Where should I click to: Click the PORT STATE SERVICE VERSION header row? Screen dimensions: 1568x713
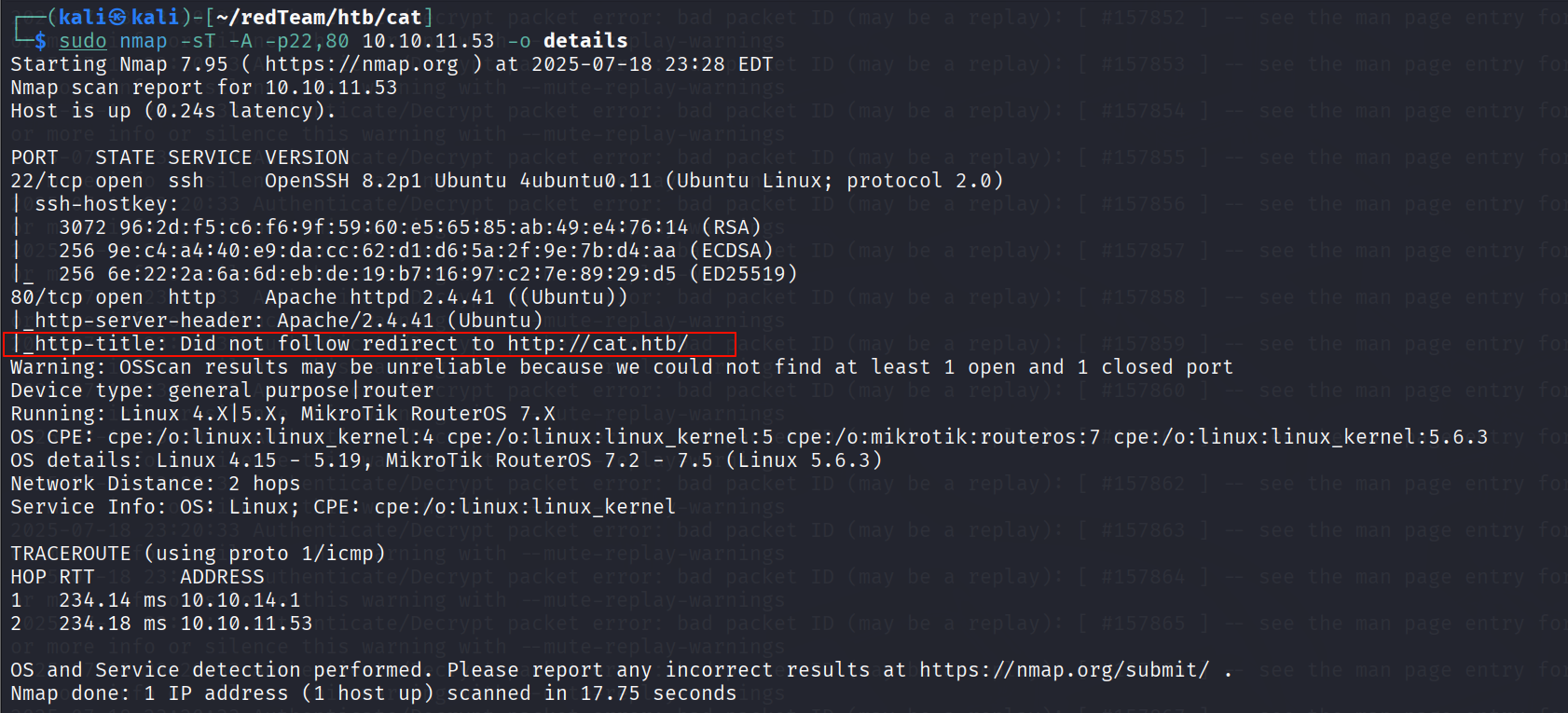(x=180, y=158)
